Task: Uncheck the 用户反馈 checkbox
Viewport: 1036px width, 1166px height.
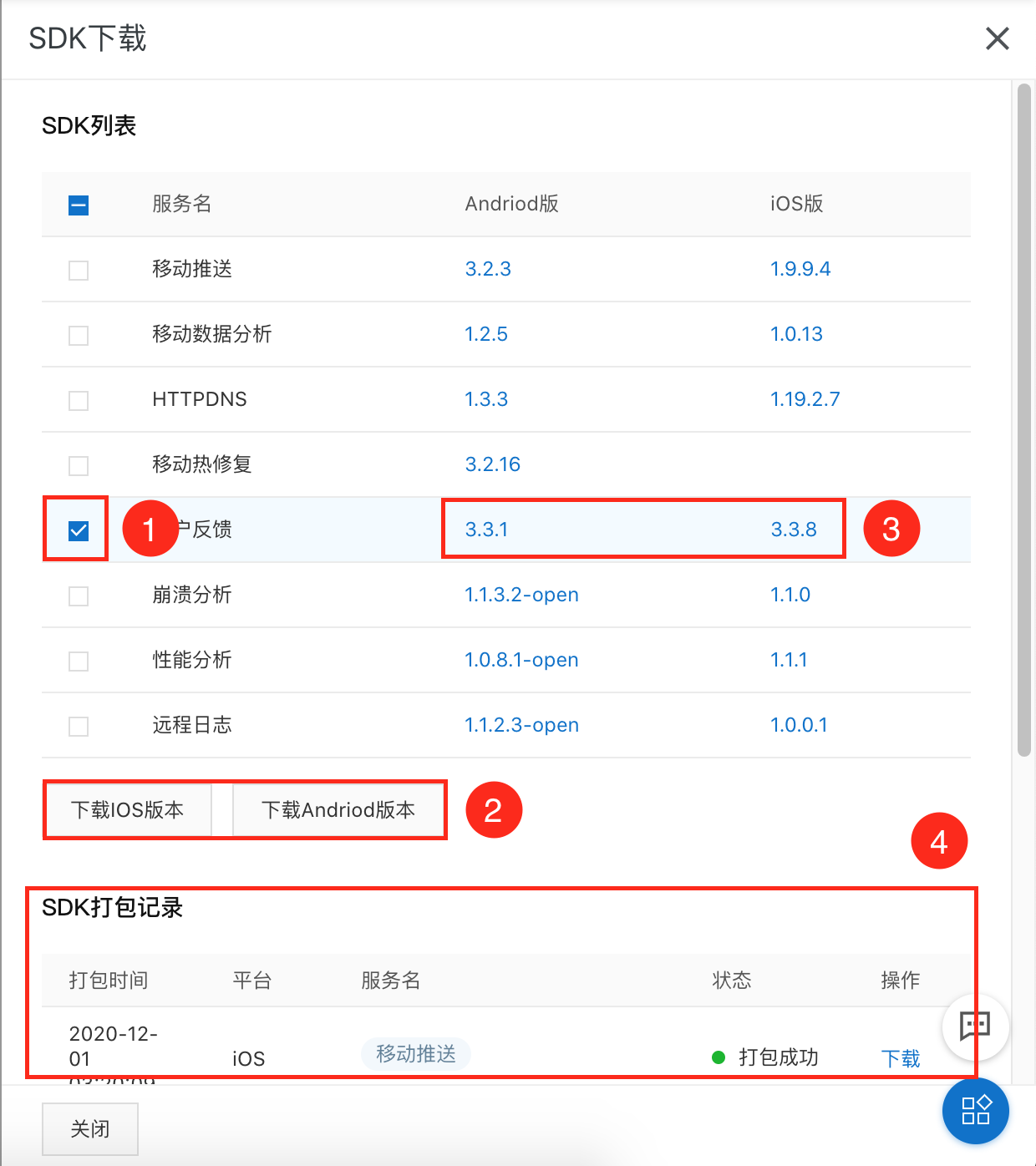Action: (79, 530)
